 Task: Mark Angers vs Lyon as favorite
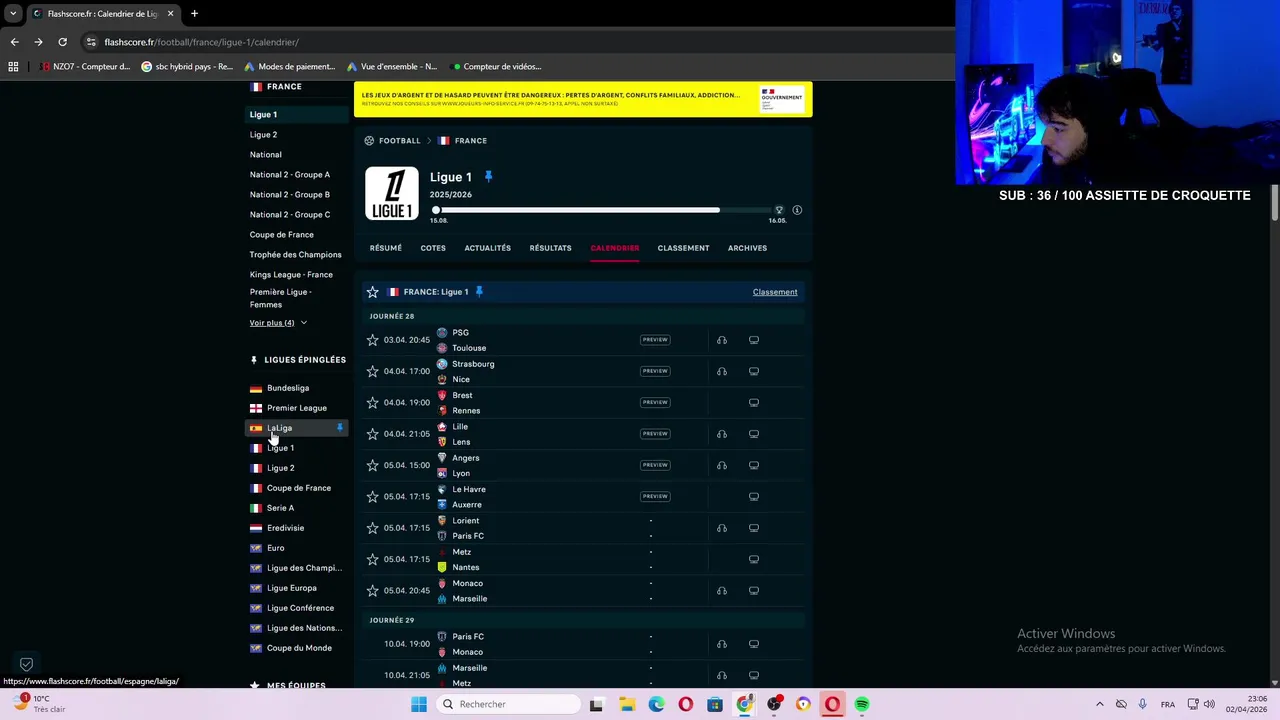(373, 465)
